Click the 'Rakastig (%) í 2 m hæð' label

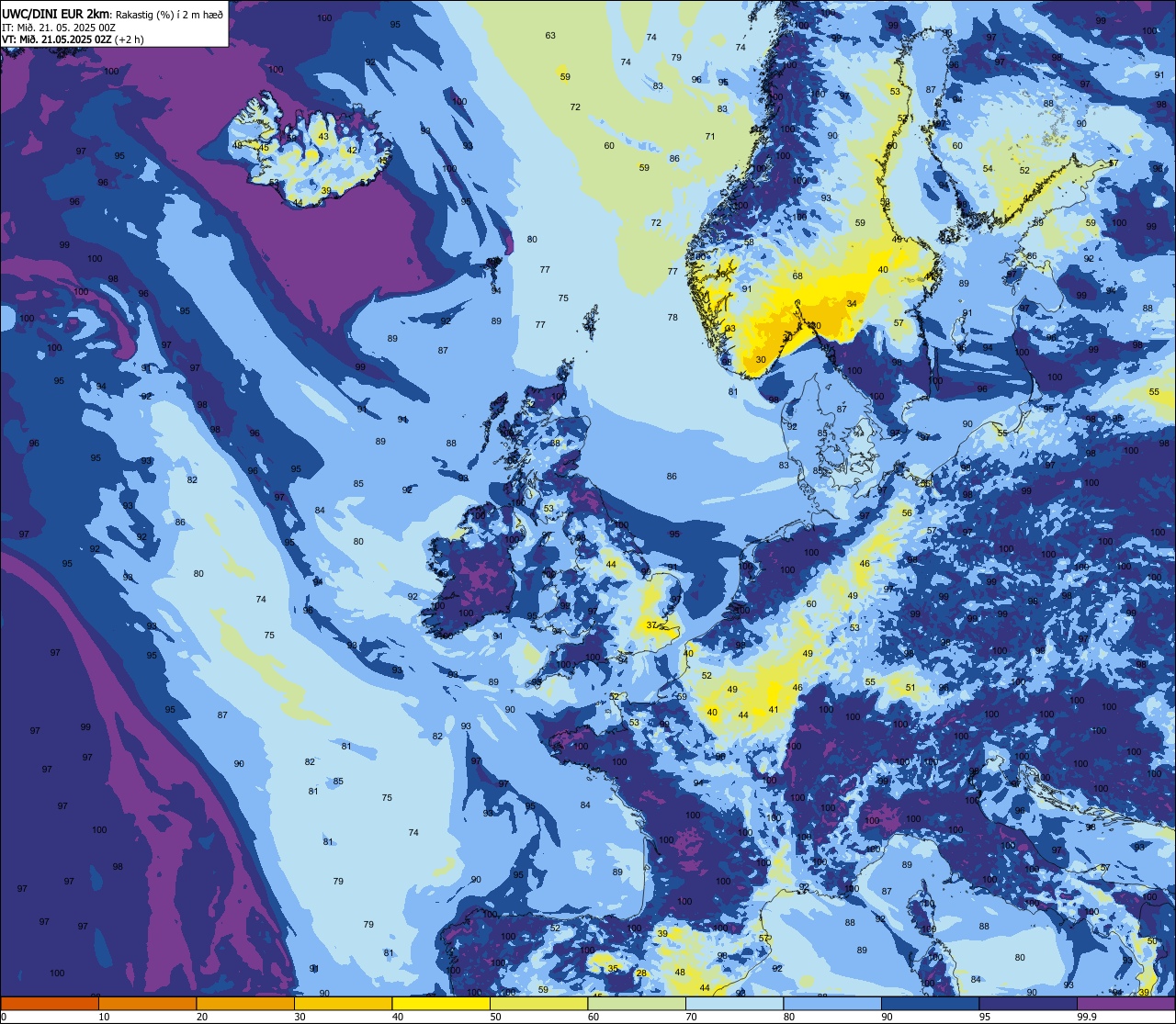point(167,14)
